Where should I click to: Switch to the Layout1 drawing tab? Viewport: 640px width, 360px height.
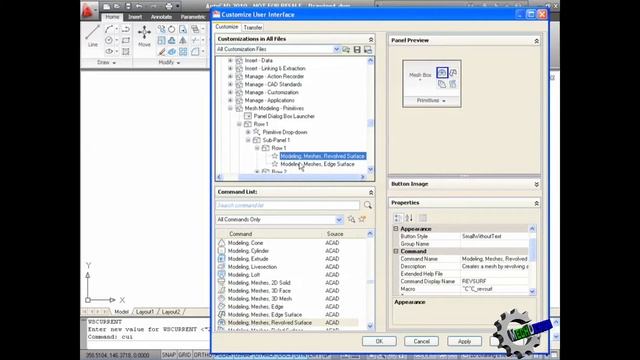coord(145,312)
